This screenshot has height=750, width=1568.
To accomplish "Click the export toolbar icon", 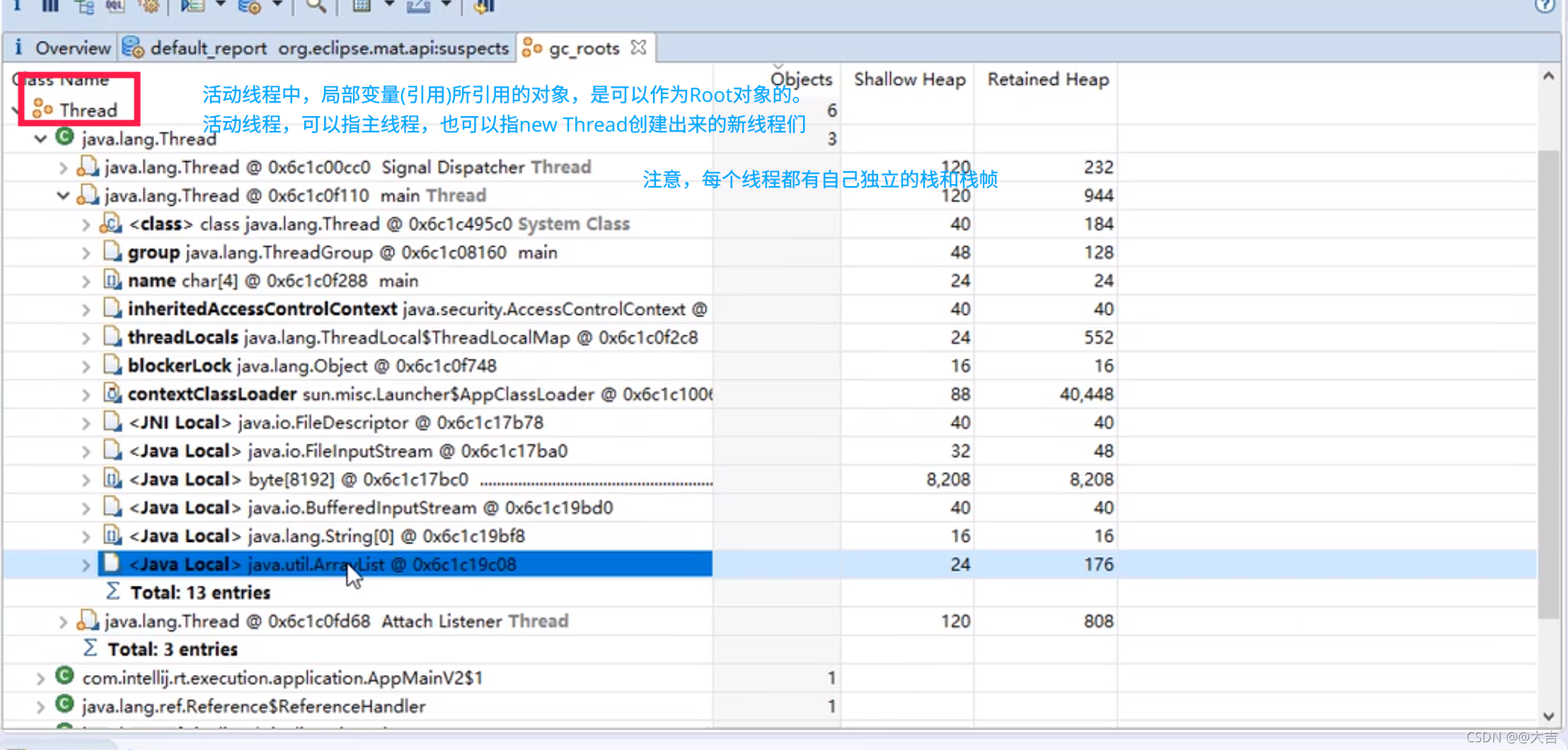I will (418, 6).
